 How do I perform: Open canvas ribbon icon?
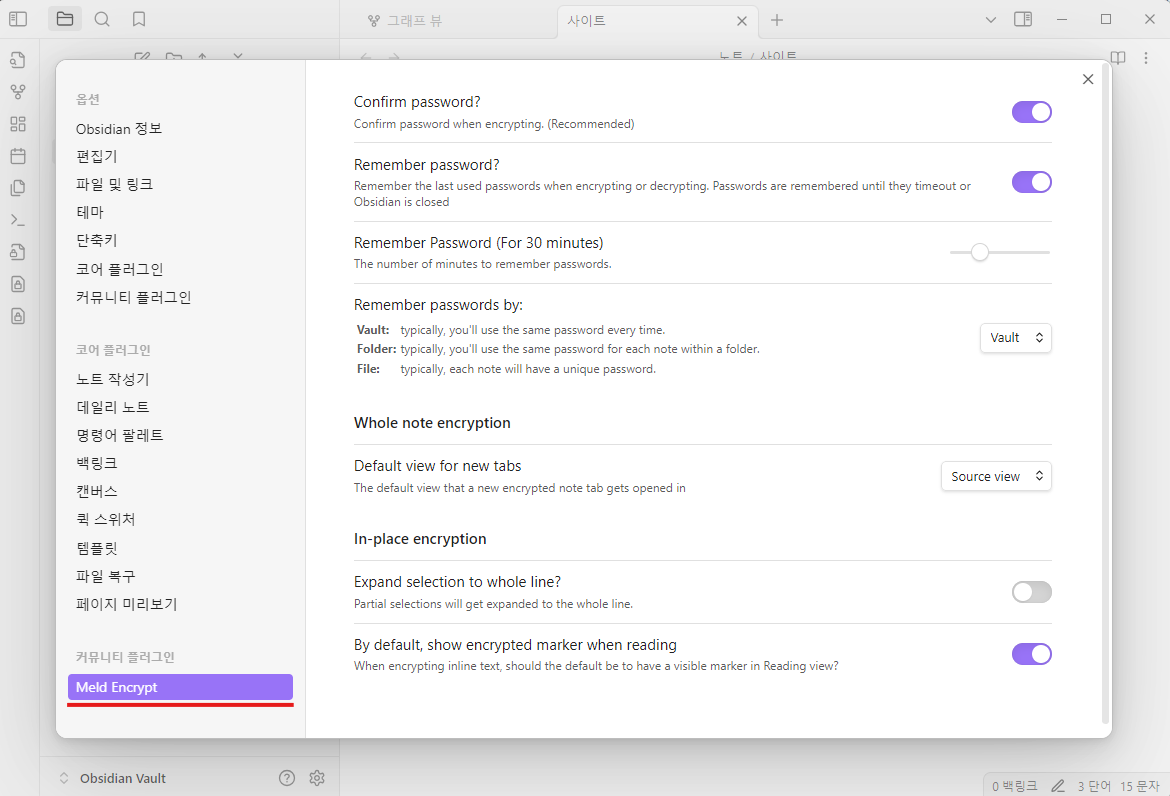(18, 124)
